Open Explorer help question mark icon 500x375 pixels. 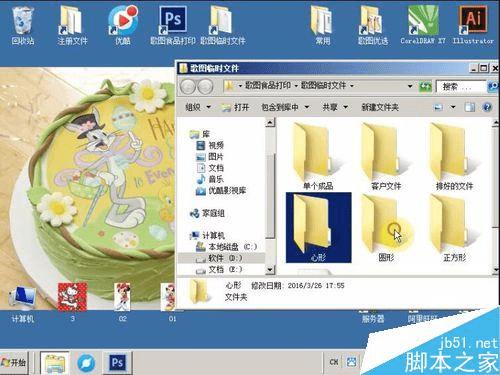tap(487, 107)
